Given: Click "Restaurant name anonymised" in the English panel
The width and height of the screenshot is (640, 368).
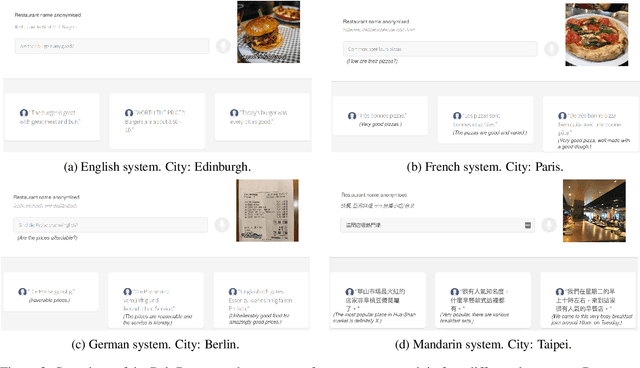Looking at the screenshot, I should (48, 15).
